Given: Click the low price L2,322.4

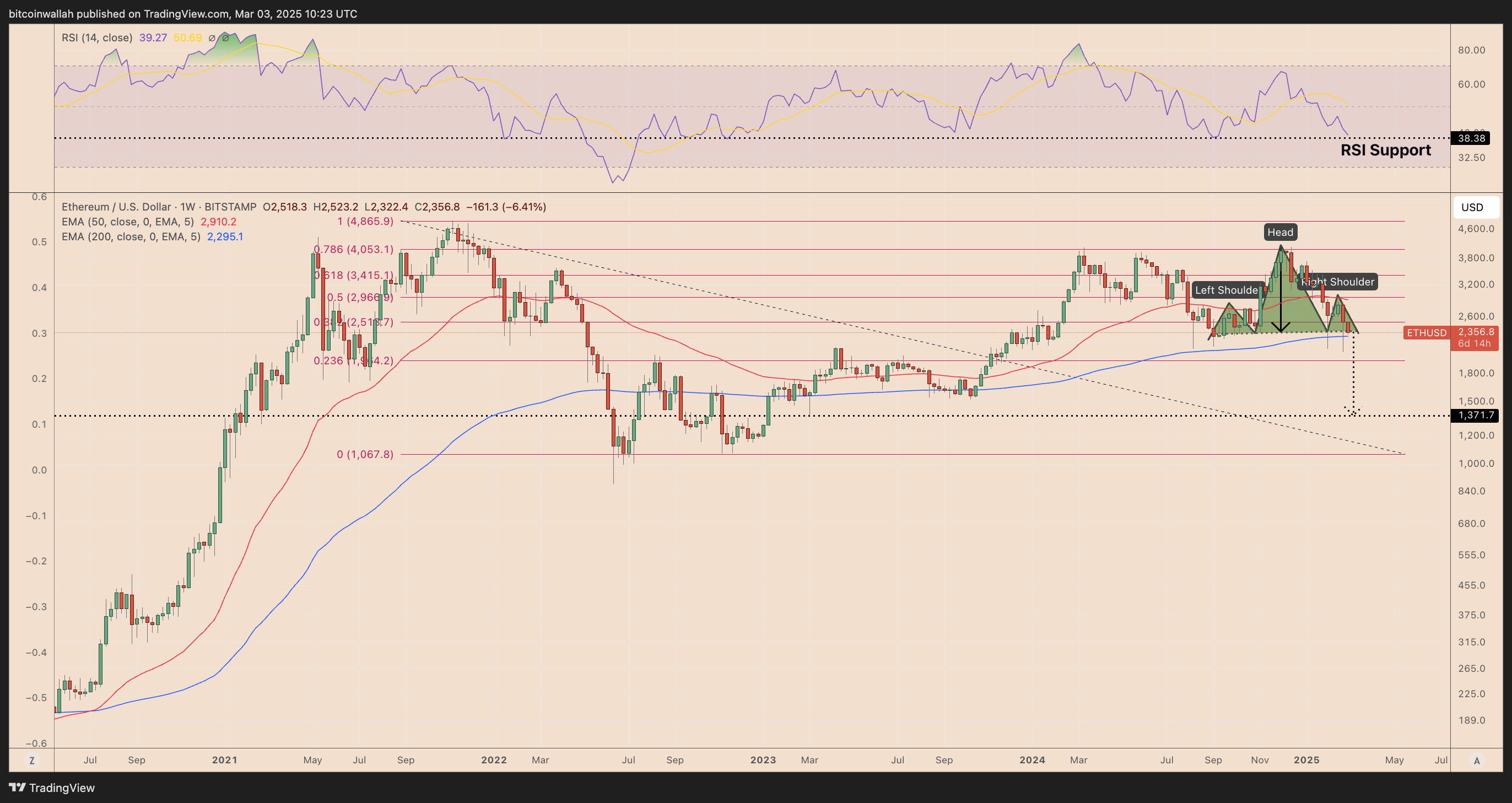Looking at the screenshot, I should [x=386, y=207].
